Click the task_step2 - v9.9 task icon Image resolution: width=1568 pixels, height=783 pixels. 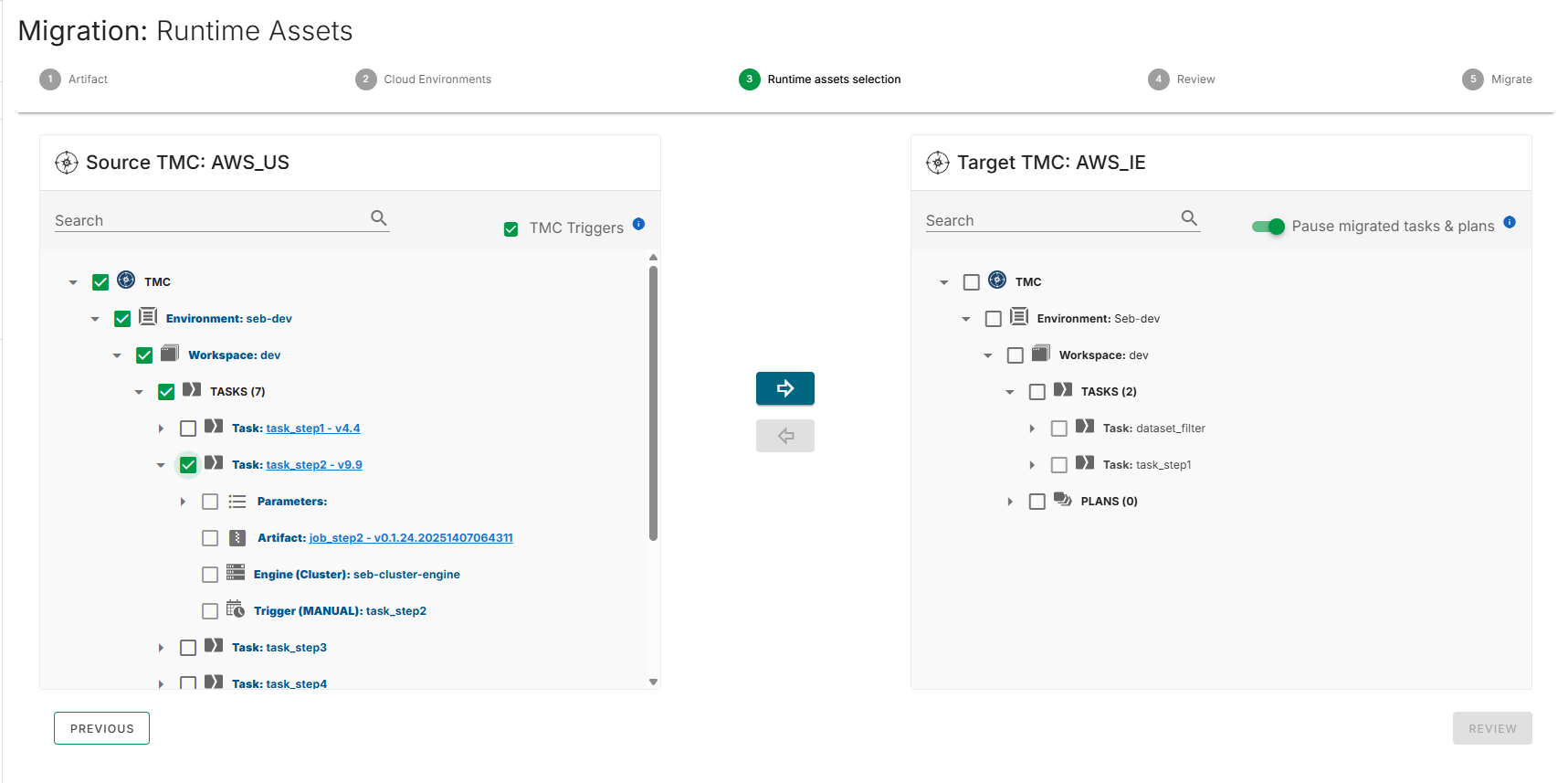click(214, 462)
